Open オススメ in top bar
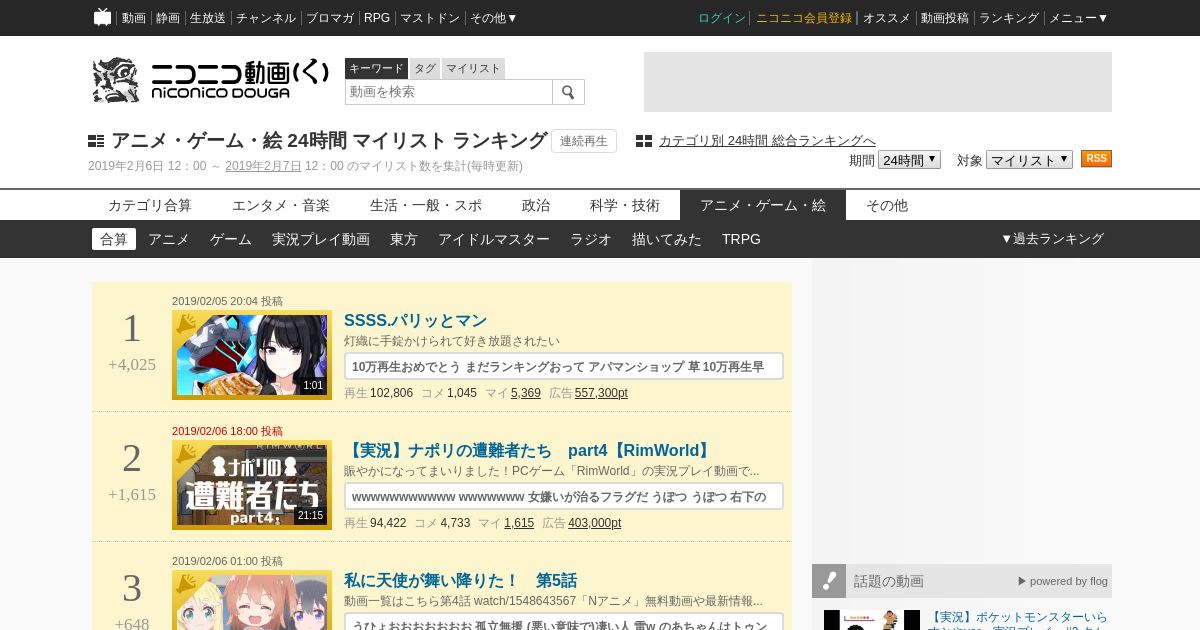The height and width of the screenshot is (630, 1200). pos(887,18)
